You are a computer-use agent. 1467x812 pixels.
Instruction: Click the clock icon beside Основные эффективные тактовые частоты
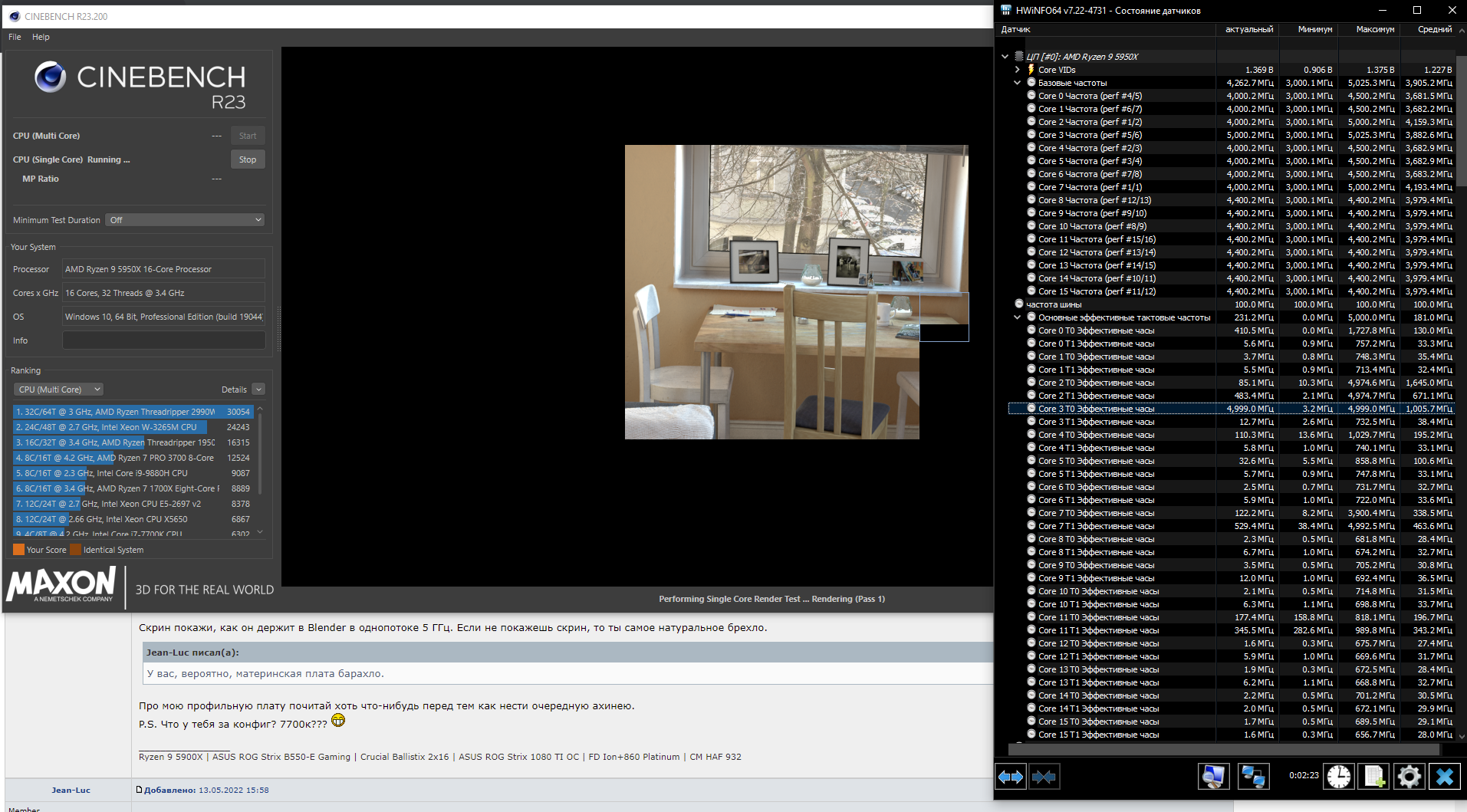coord(1031,317)
